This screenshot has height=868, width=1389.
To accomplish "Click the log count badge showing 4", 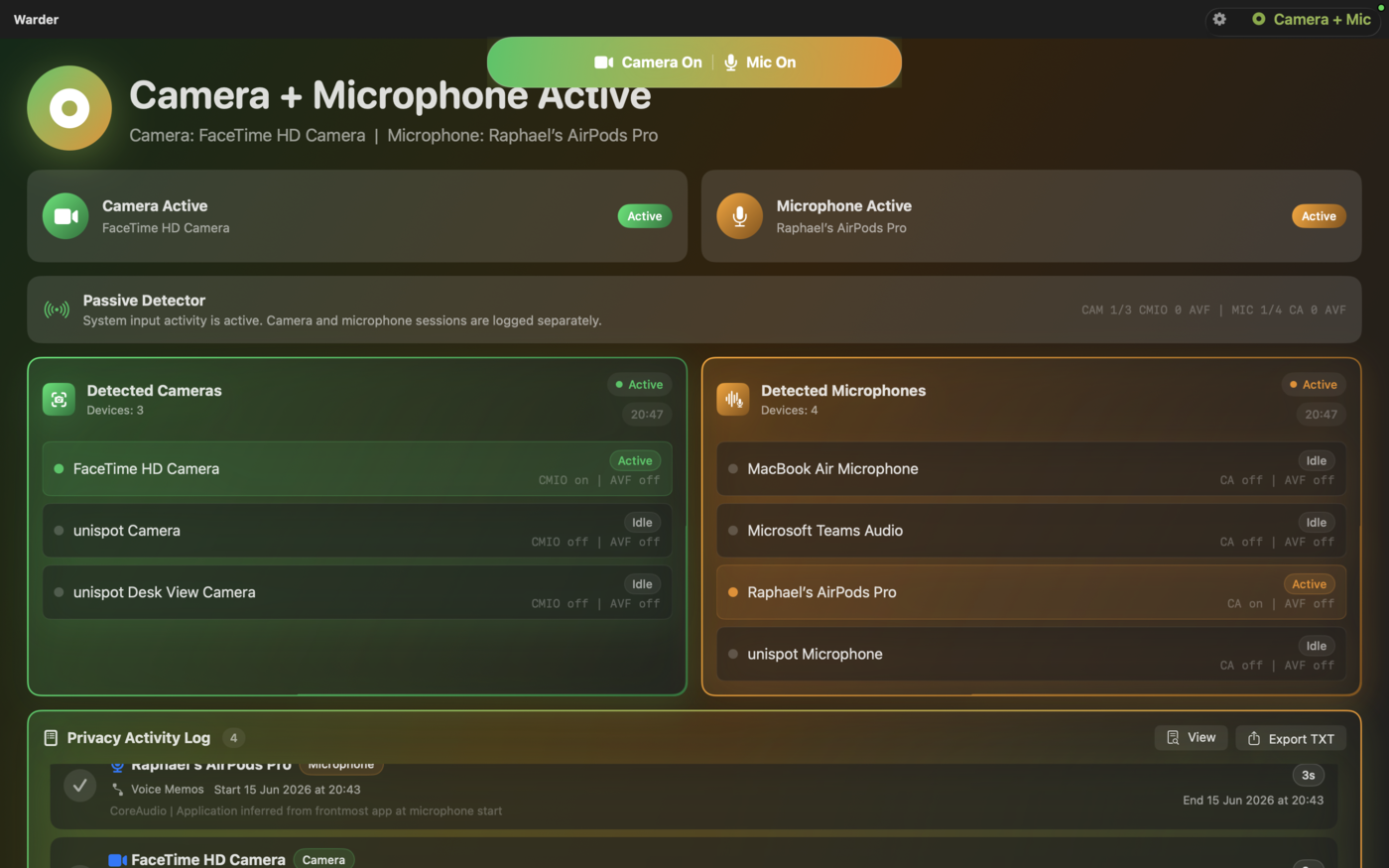I will click(x=233, y=738).
